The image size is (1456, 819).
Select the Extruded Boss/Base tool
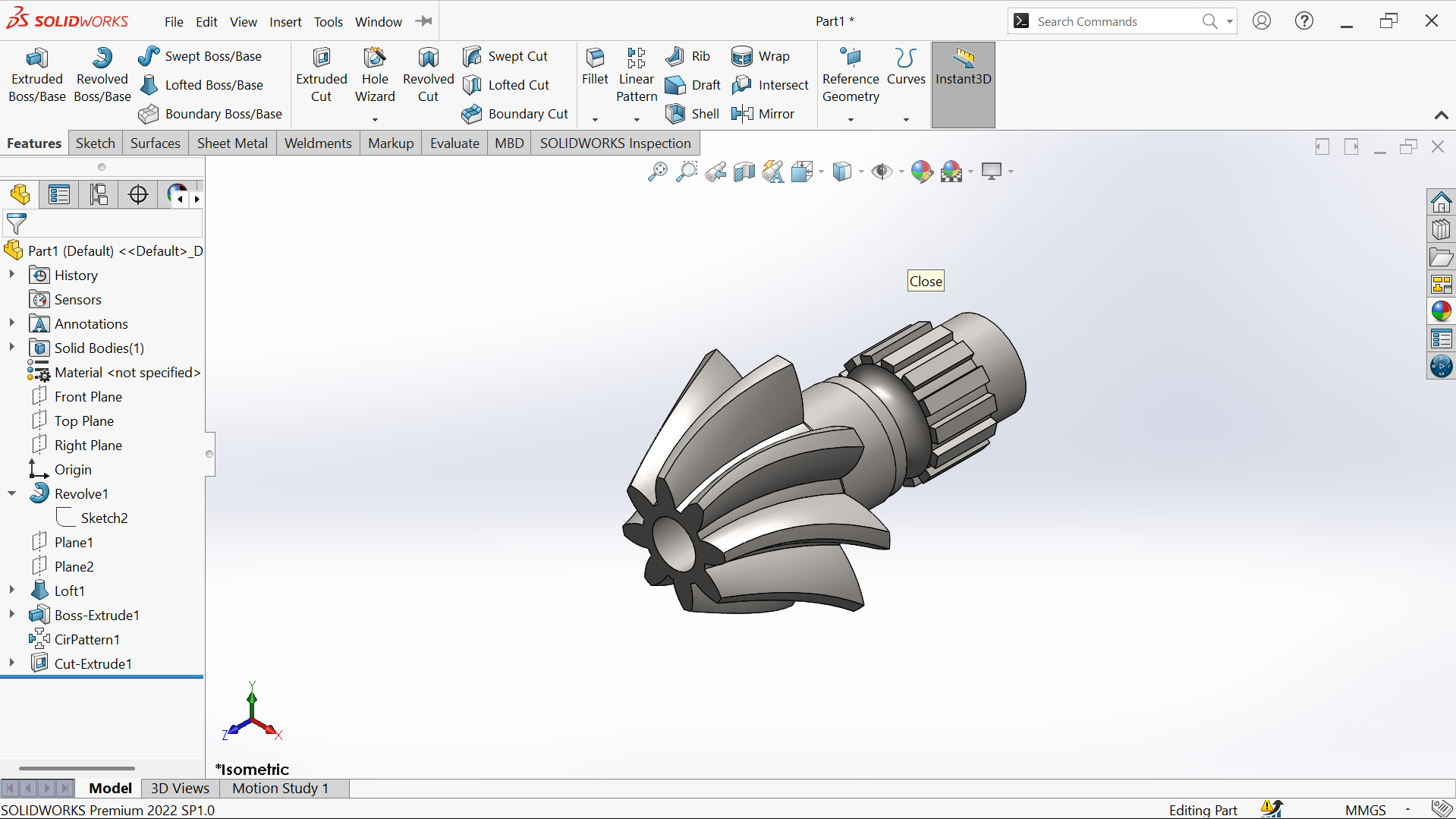[x=36, y=75]
